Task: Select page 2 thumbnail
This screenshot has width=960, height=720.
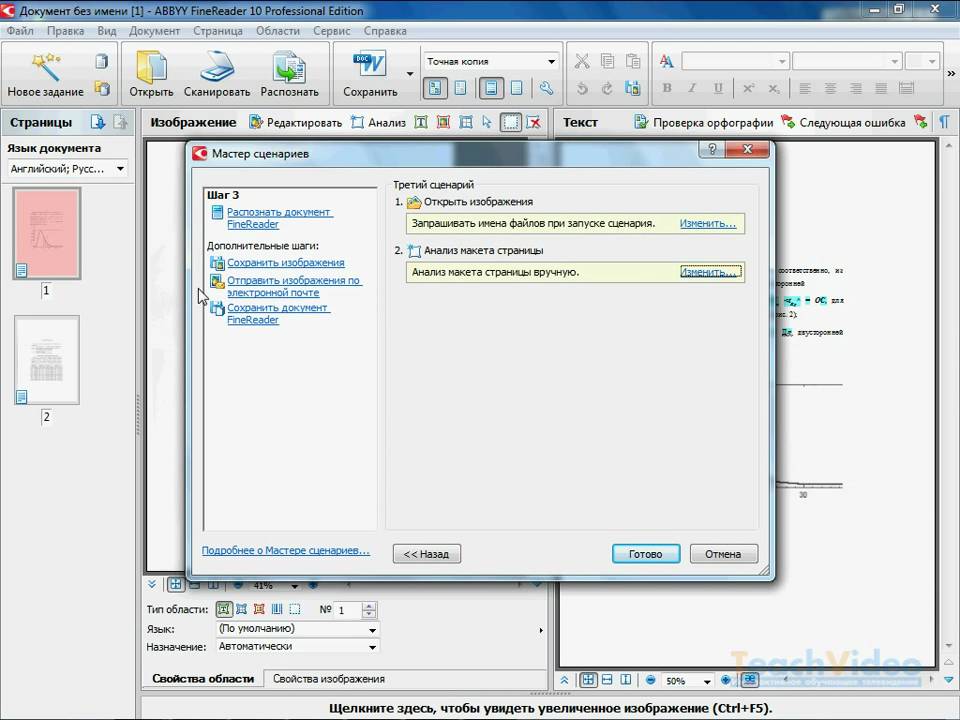Action: pyautogui.click(x=47, y=360)
